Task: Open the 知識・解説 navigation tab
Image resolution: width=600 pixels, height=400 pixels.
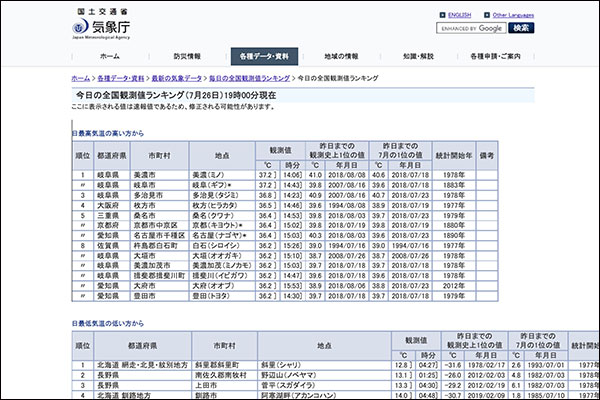Action: click(418, 57)
